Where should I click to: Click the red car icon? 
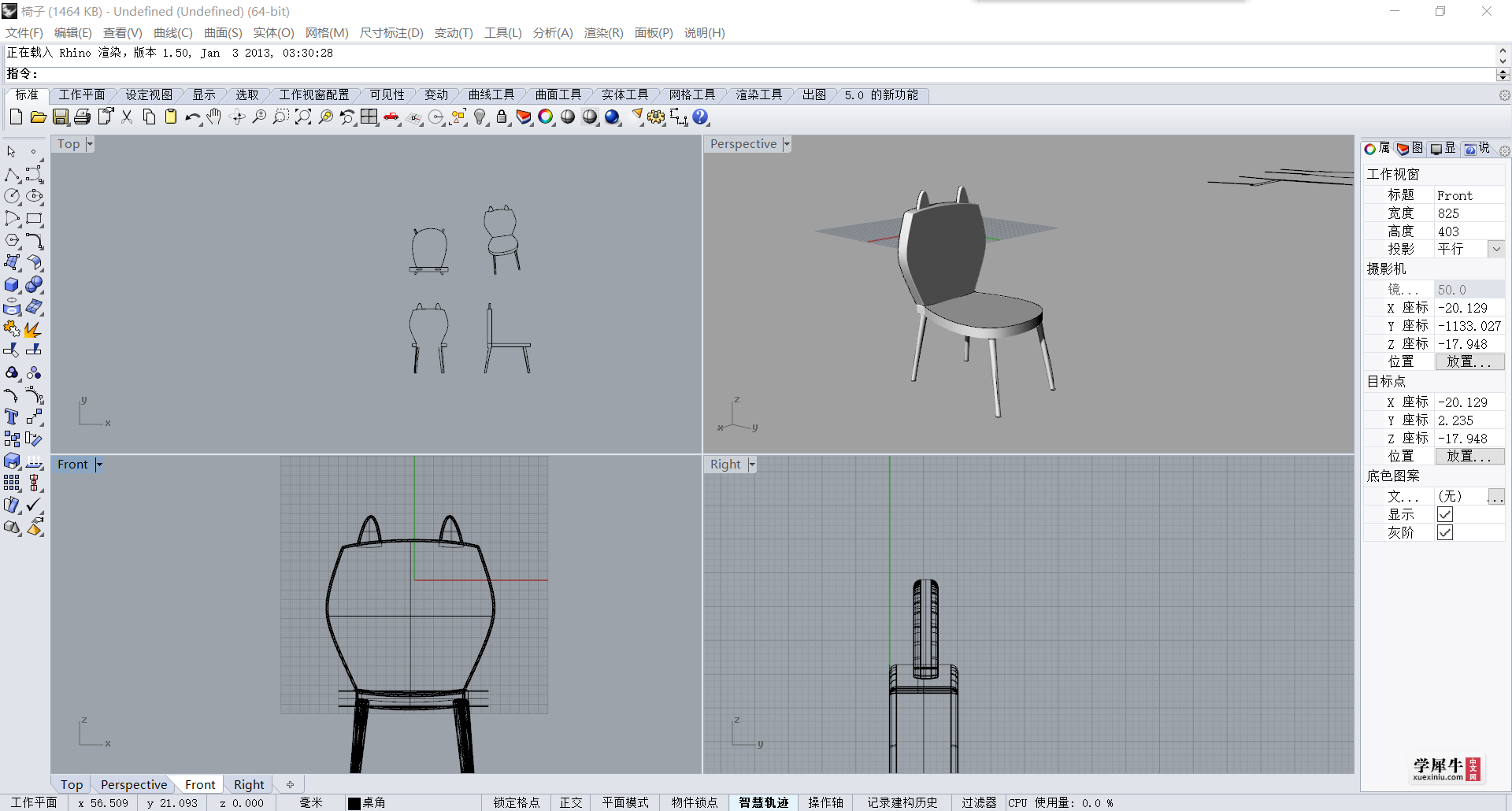point(391,117)
